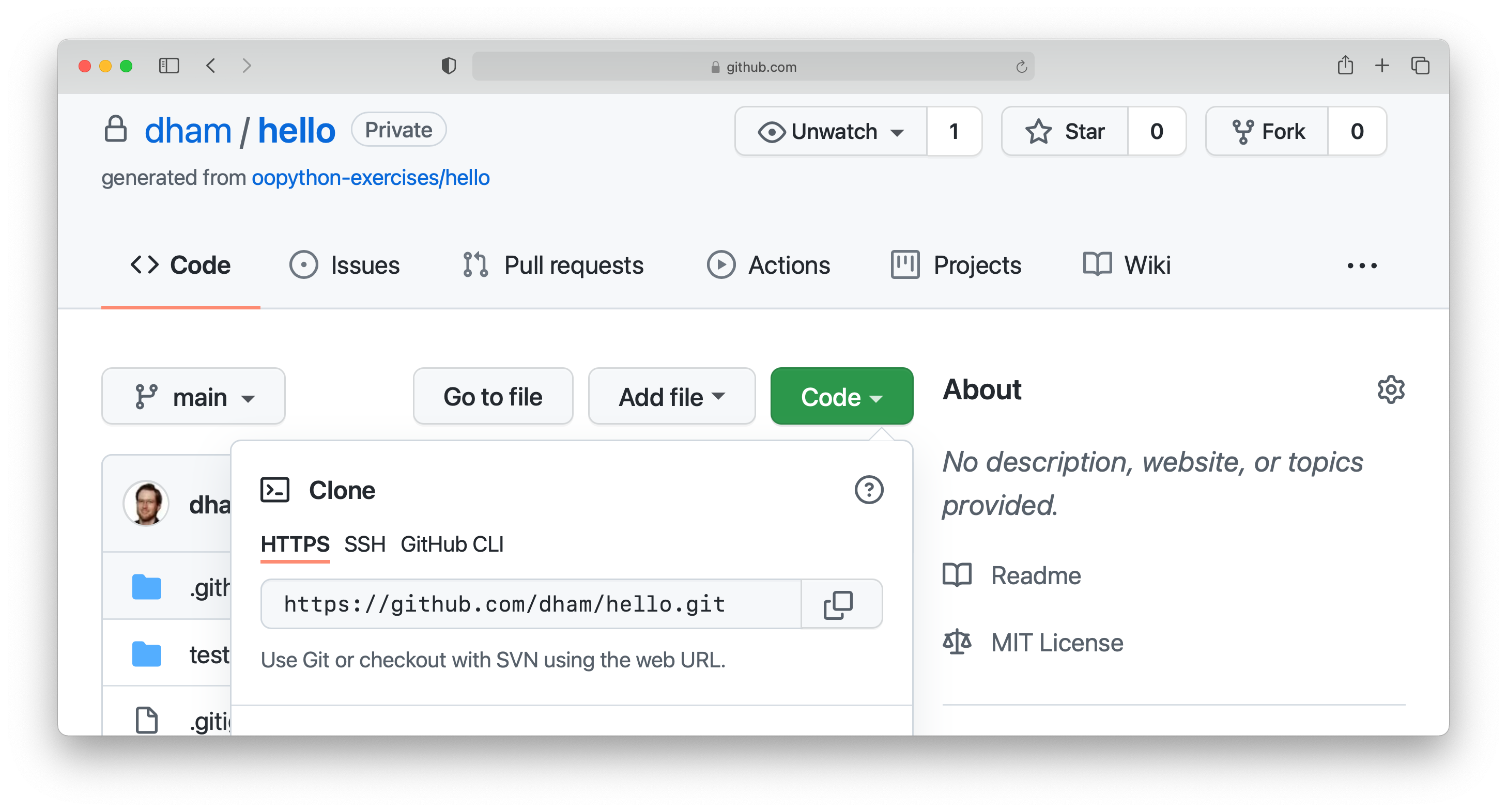Open the .gitignore file icon
The height and width of the screenshot is (812, 1507).
pyautogui.click(x=146, y=720)
